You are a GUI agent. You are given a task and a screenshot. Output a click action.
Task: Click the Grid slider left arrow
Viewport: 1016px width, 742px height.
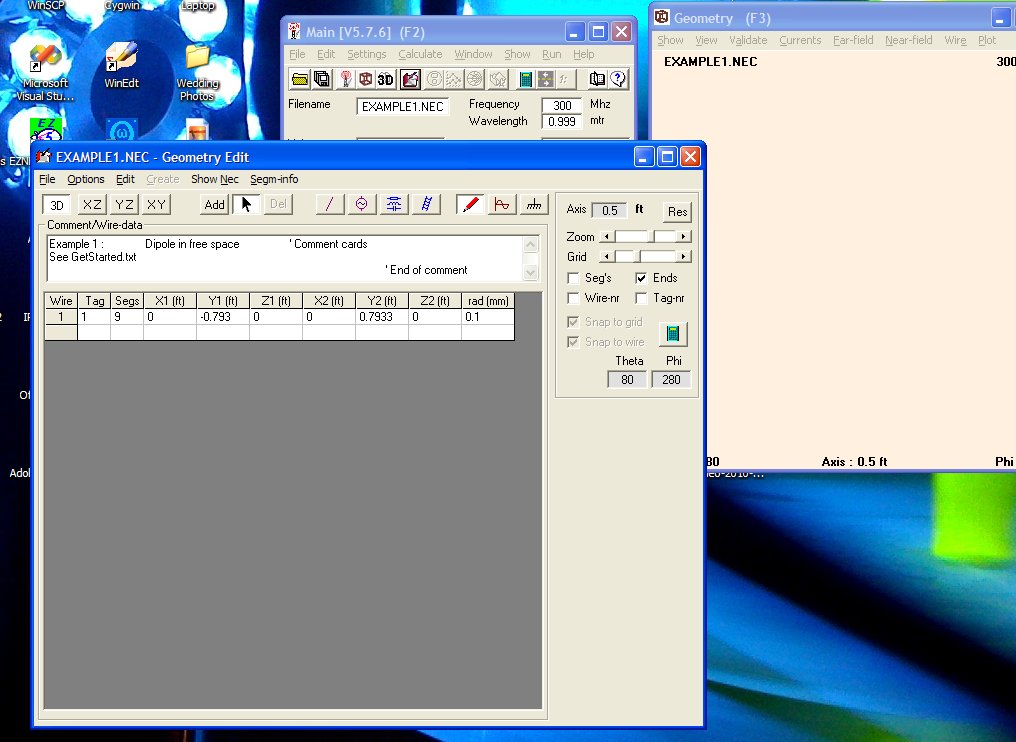pos(605,257)
